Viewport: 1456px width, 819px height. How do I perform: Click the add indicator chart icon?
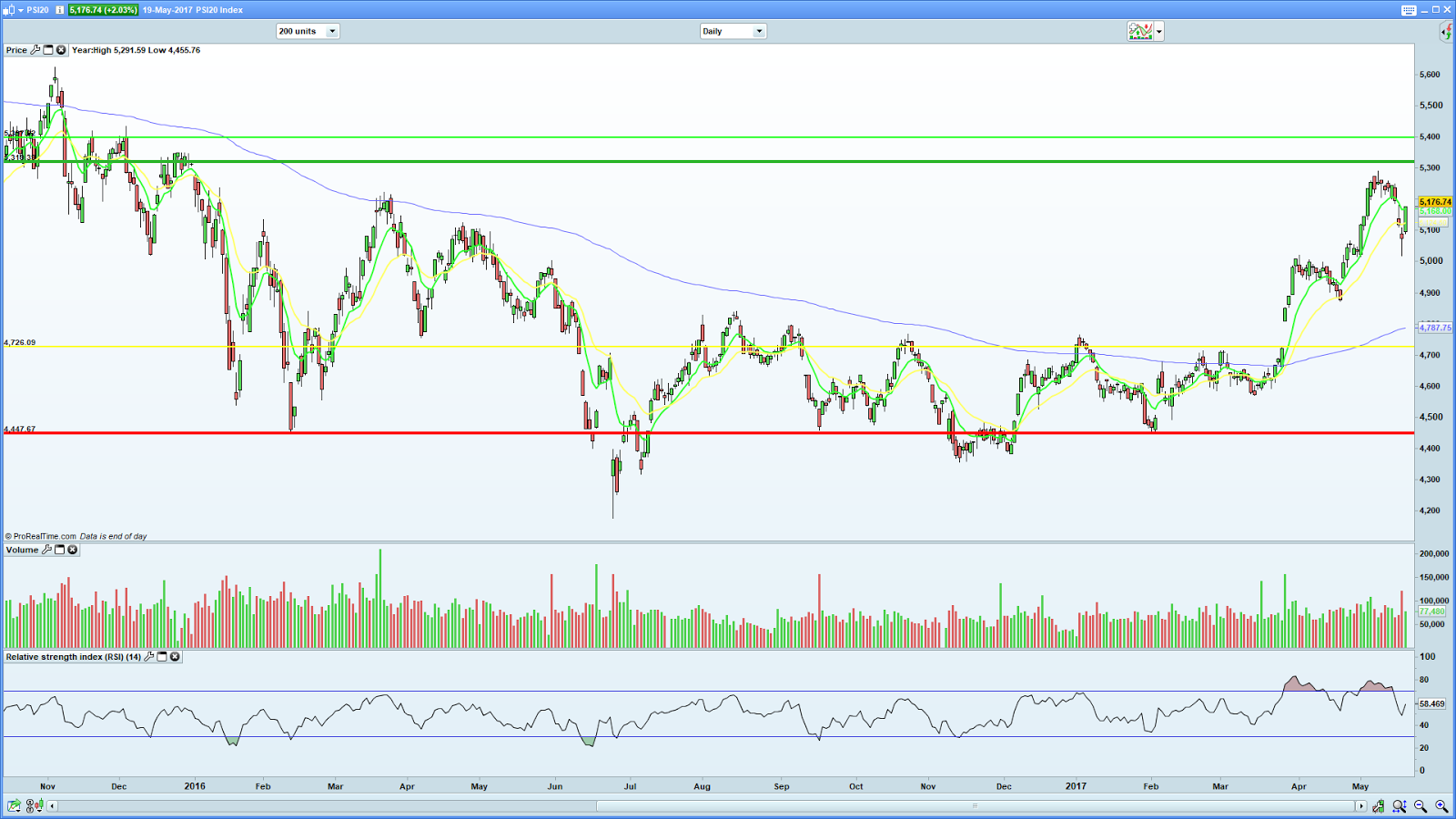tap(1140, 31)
